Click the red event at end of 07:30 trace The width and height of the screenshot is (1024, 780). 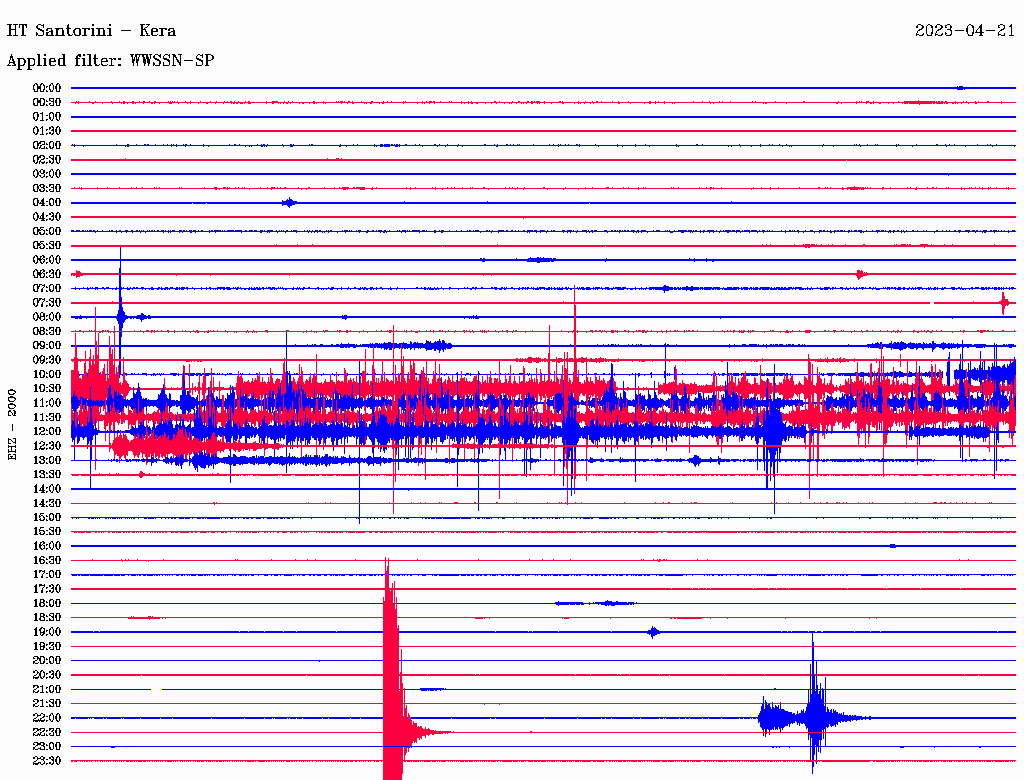coord(1004,303)
